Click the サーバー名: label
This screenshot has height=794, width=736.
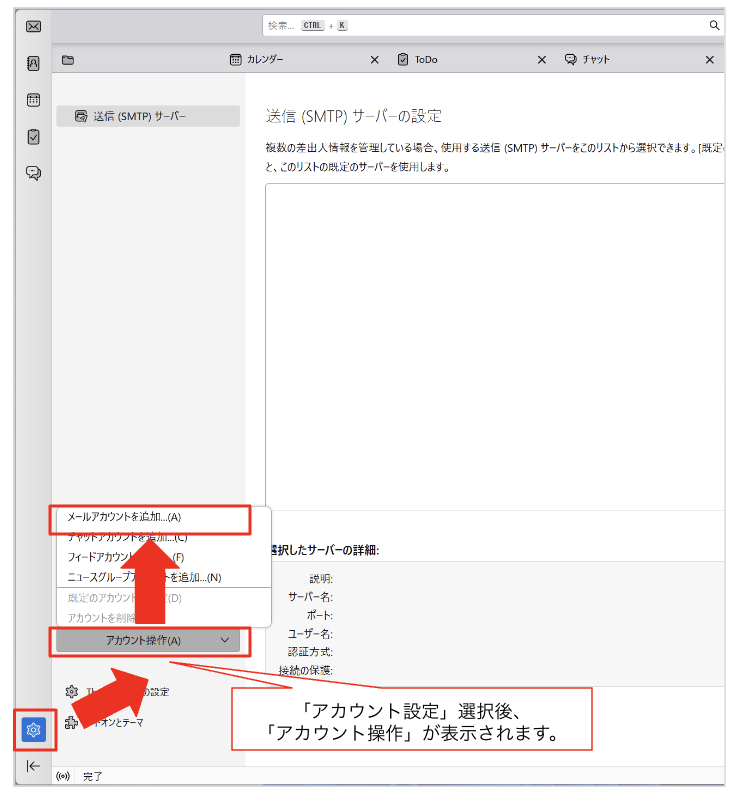point(310,597)
